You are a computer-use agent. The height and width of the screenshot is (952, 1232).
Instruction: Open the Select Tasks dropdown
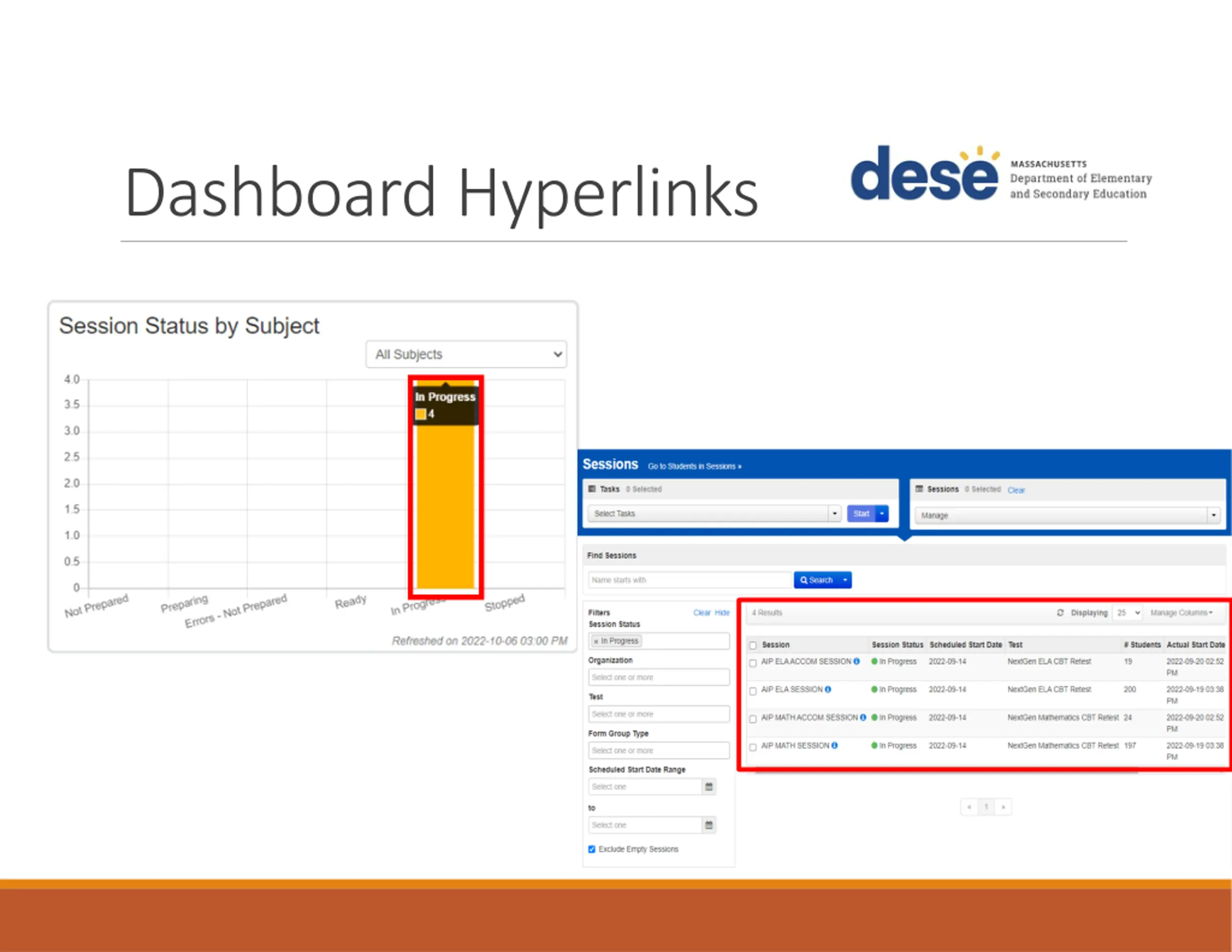pyautogui.click(x=714, y=514)
